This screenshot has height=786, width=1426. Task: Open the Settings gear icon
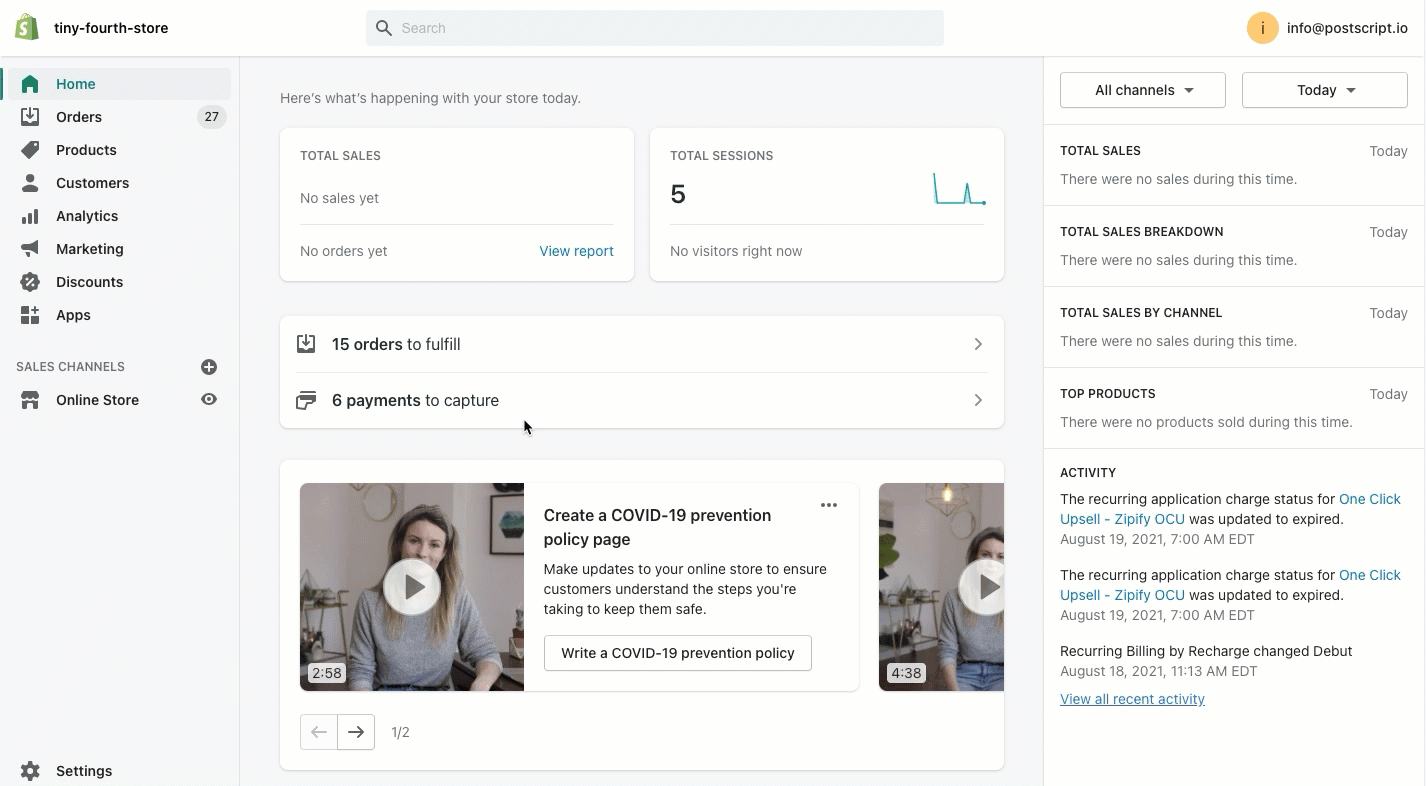[30, 771]
